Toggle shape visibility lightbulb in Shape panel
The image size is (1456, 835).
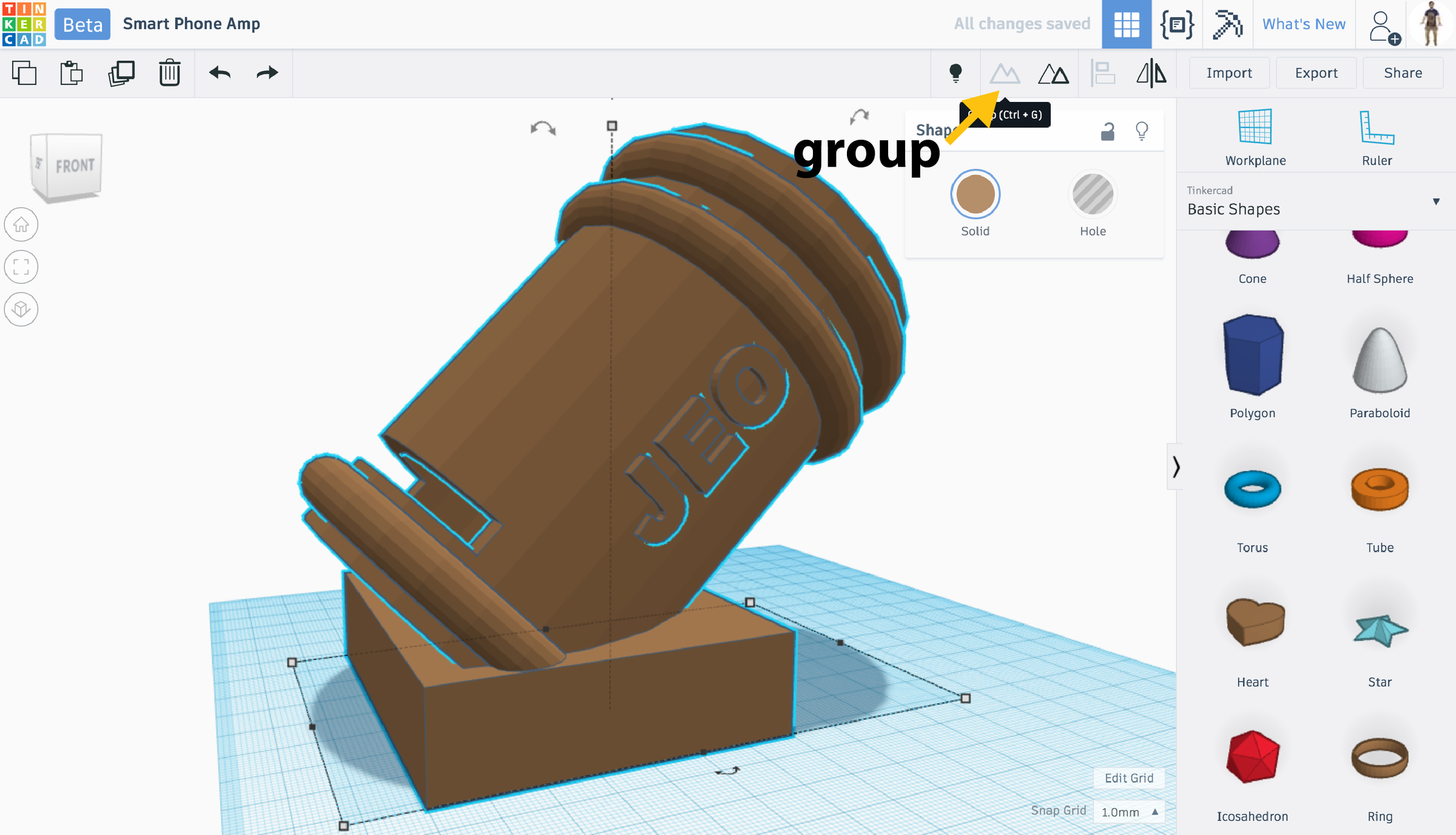pos(1142,131)
